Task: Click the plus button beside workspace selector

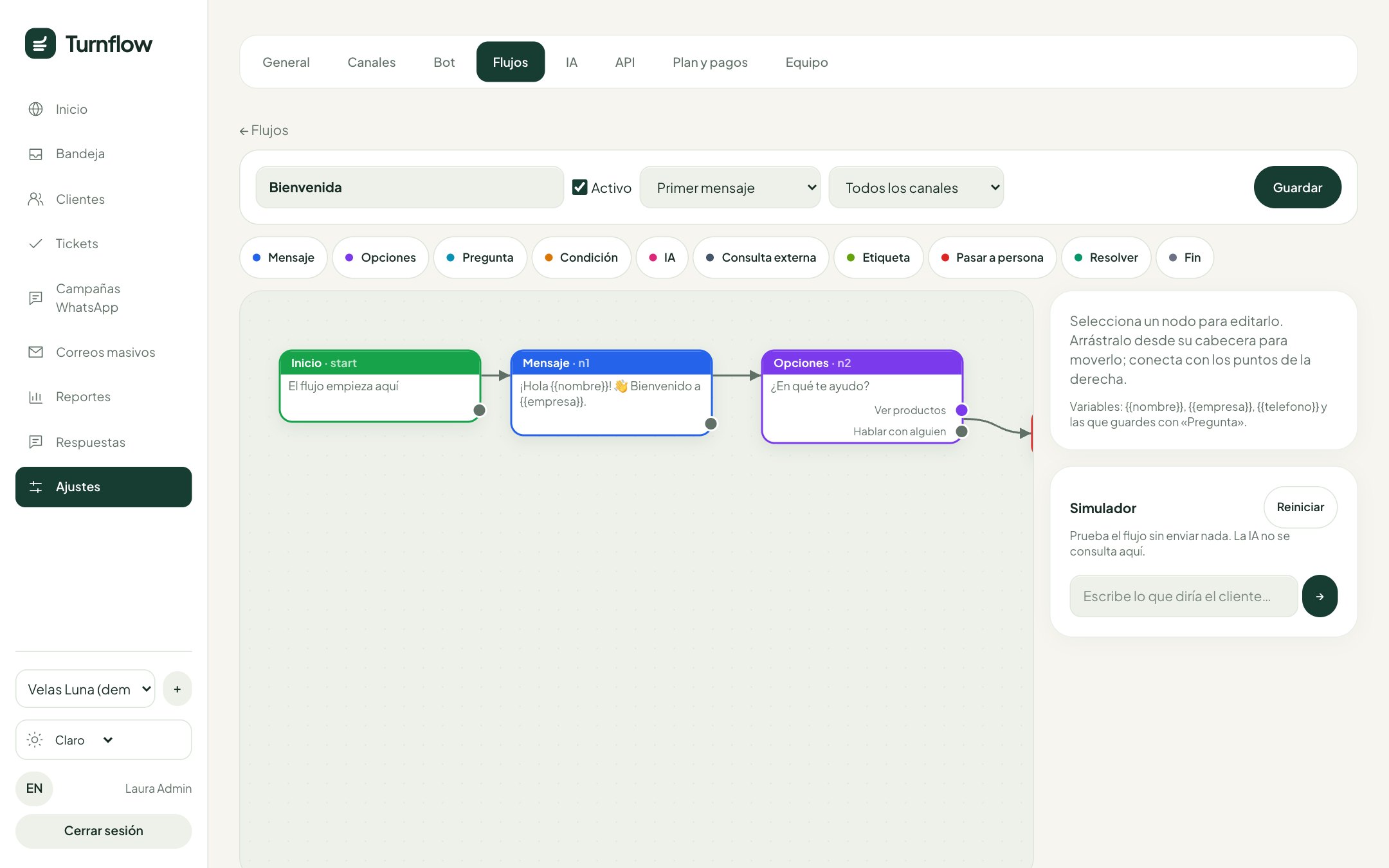Action: pyautogui.click(x=177, y=689)
